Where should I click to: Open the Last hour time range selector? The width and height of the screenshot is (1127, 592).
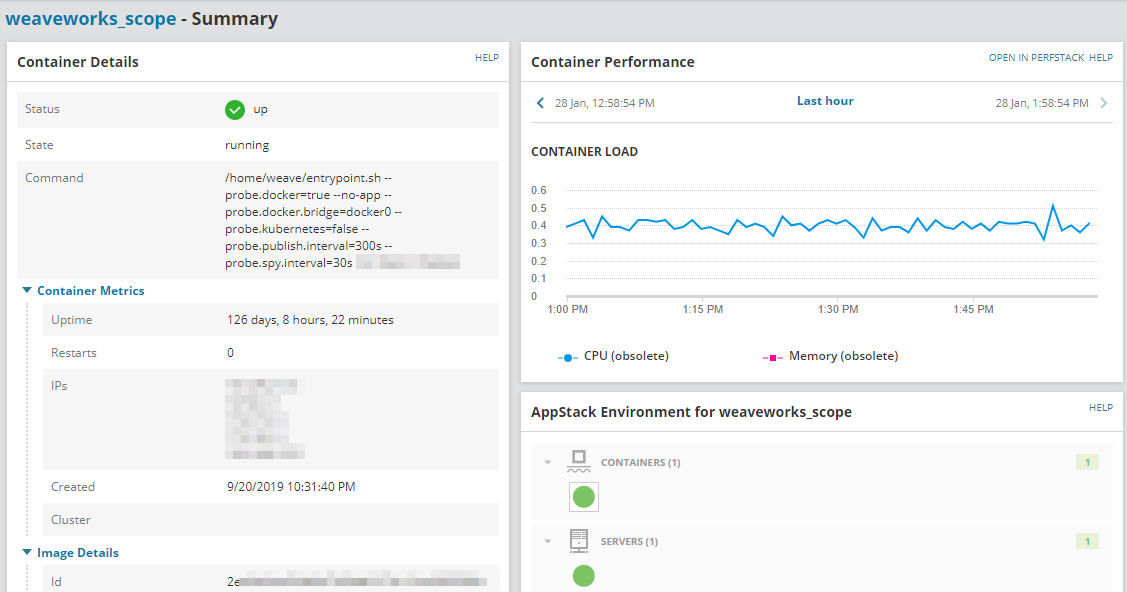click(825, 101)
